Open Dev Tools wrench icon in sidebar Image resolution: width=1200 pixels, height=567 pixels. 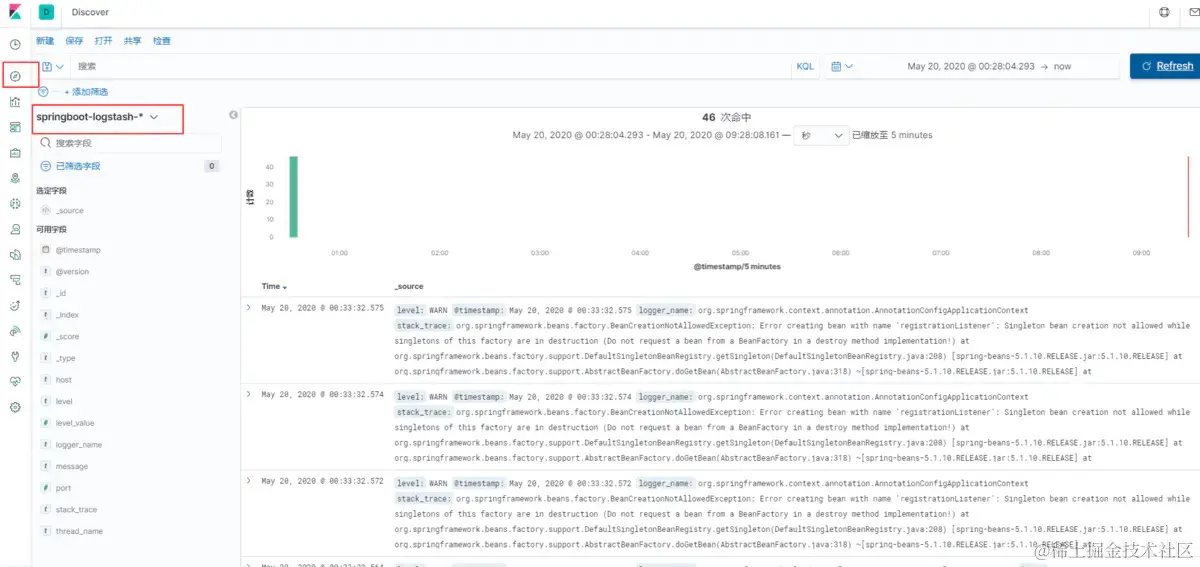[x=15, y=356]
